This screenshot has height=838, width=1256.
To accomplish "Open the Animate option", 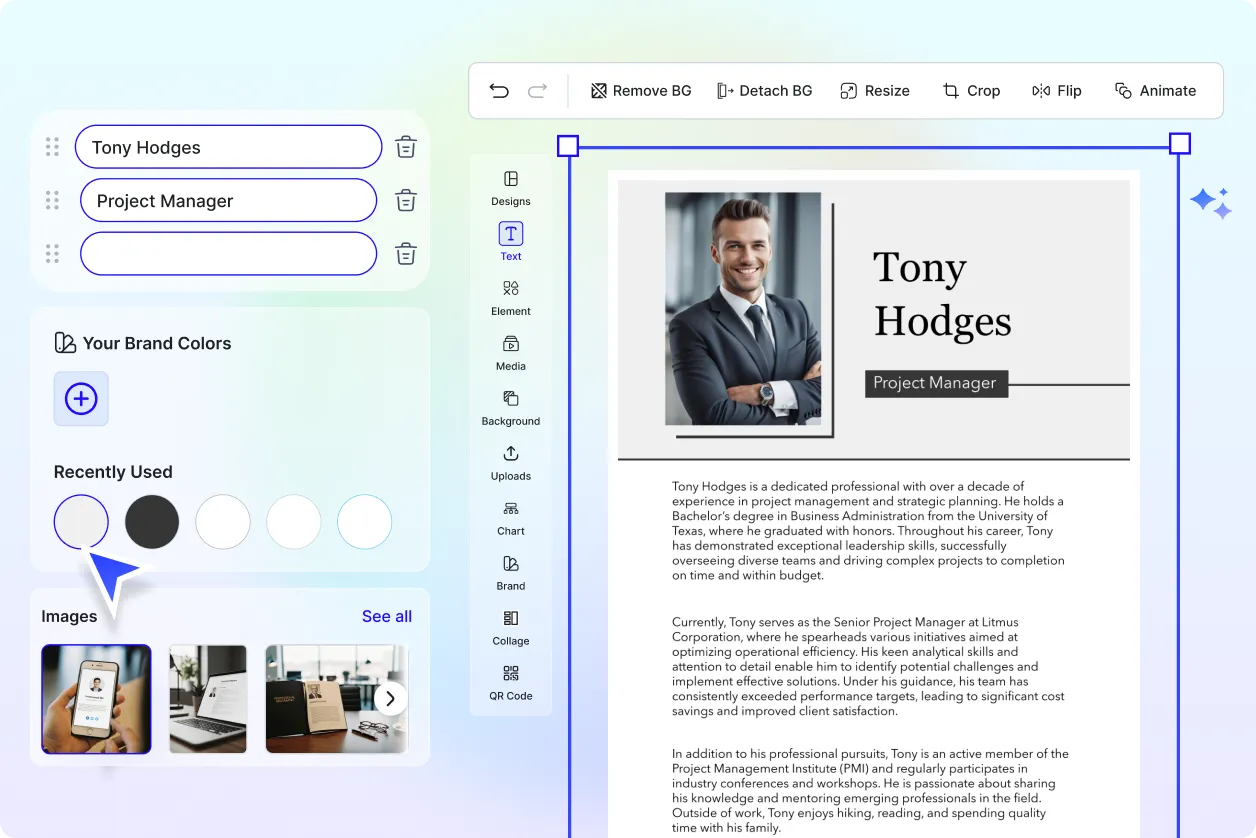I will click(1155, 91).
